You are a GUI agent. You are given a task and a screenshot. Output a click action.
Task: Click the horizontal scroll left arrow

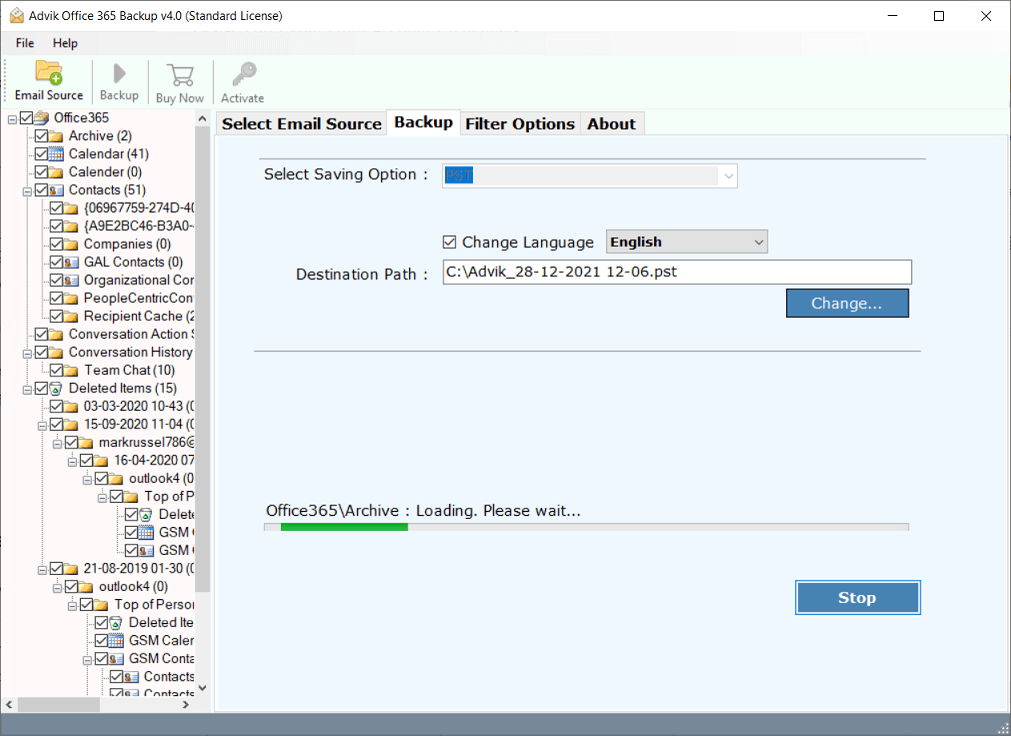click(x=9, y=704)
